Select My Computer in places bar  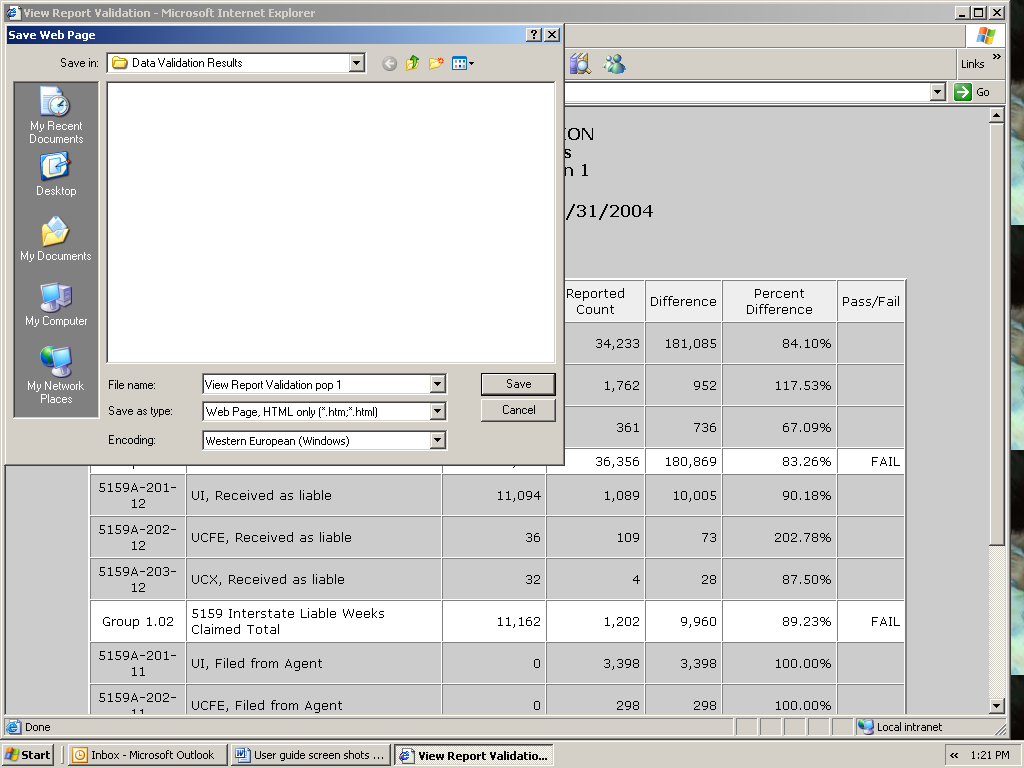pos(55,305)
